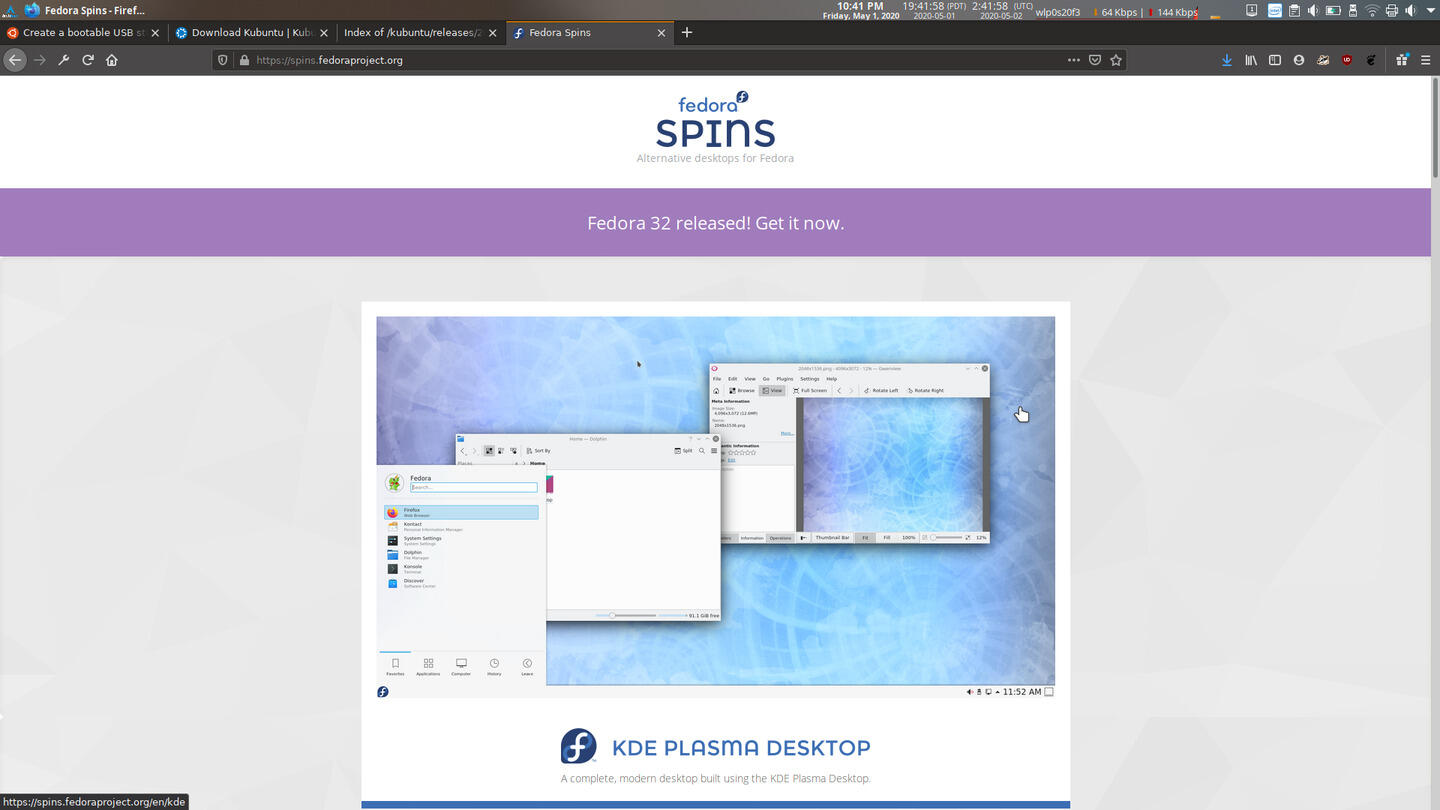Close the Download Kubuntu tab

(x=324, y=33)
